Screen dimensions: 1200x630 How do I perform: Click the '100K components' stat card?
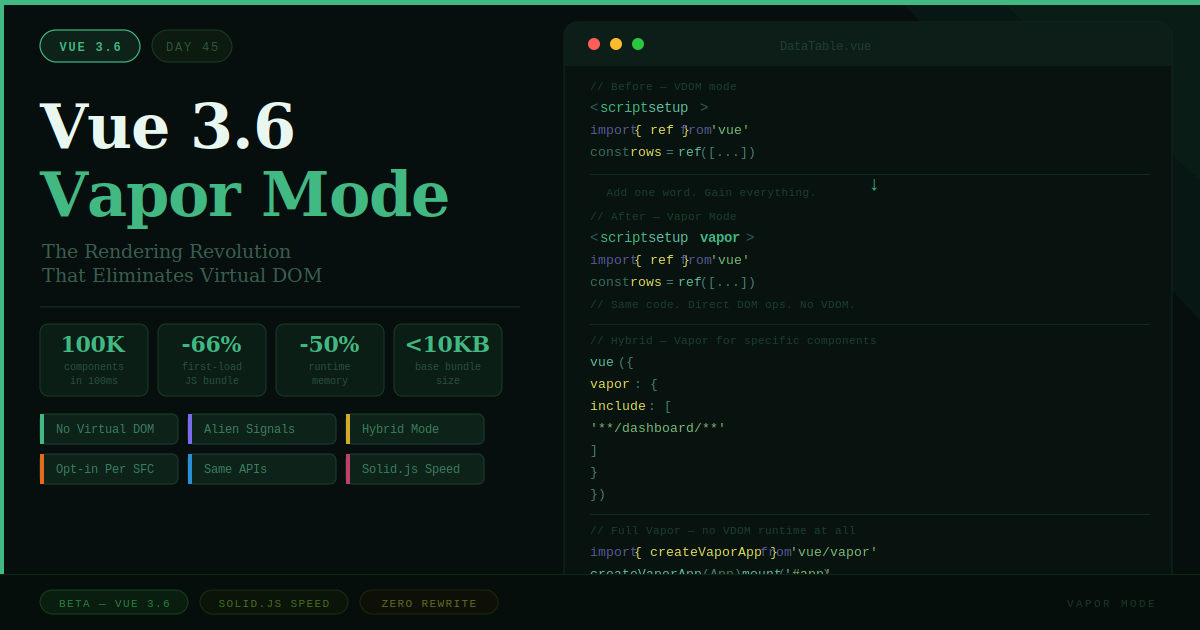pos(93,359)
